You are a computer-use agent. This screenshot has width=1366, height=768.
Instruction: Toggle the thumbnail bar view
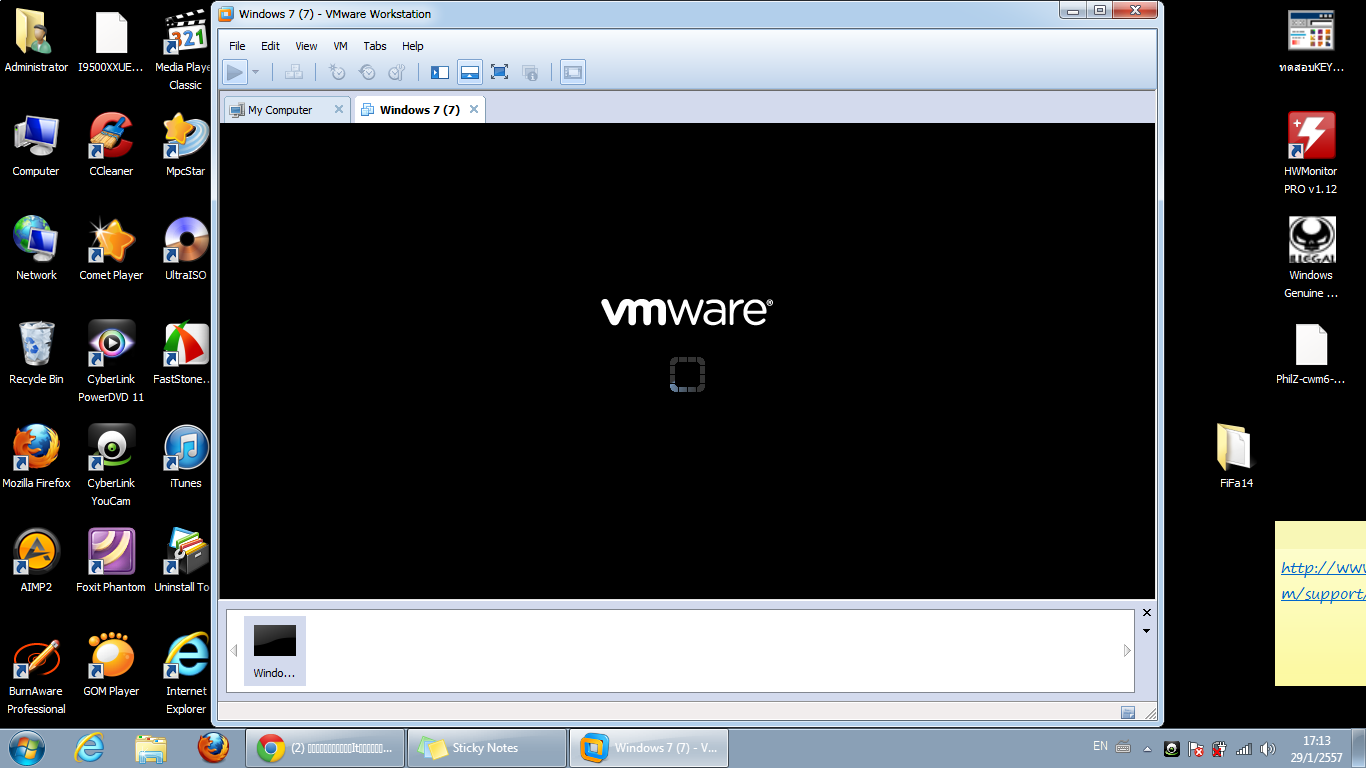470,72
